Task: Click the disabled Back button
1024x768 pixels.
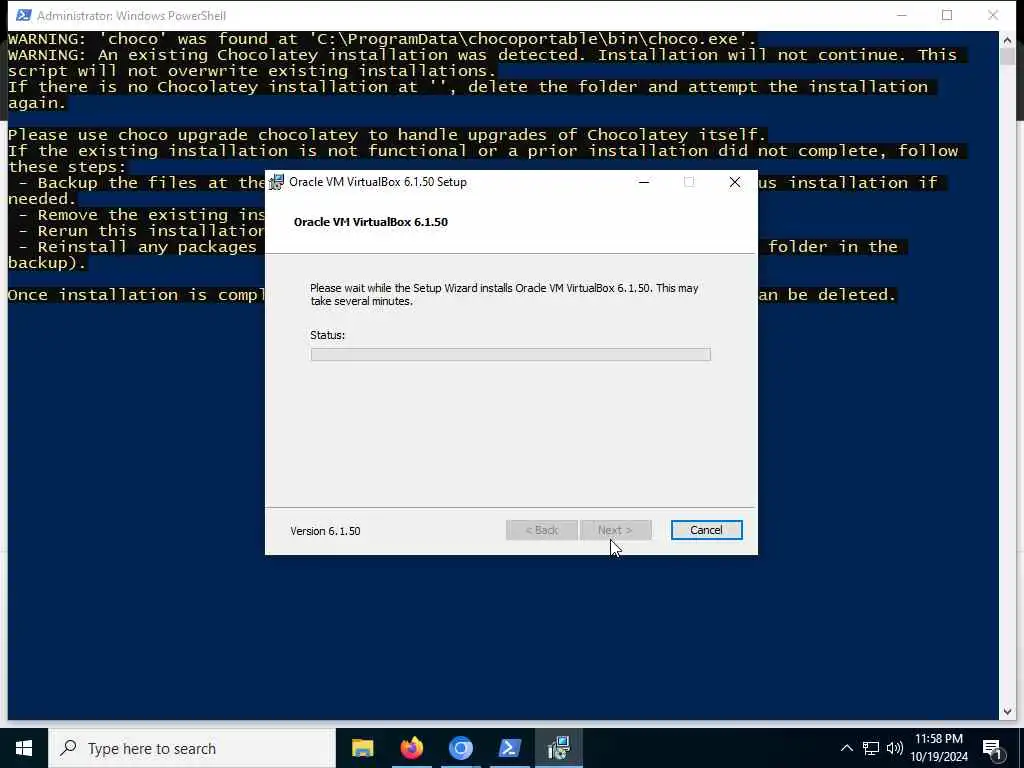Action: pyautogui.click(x=541, y=530)
